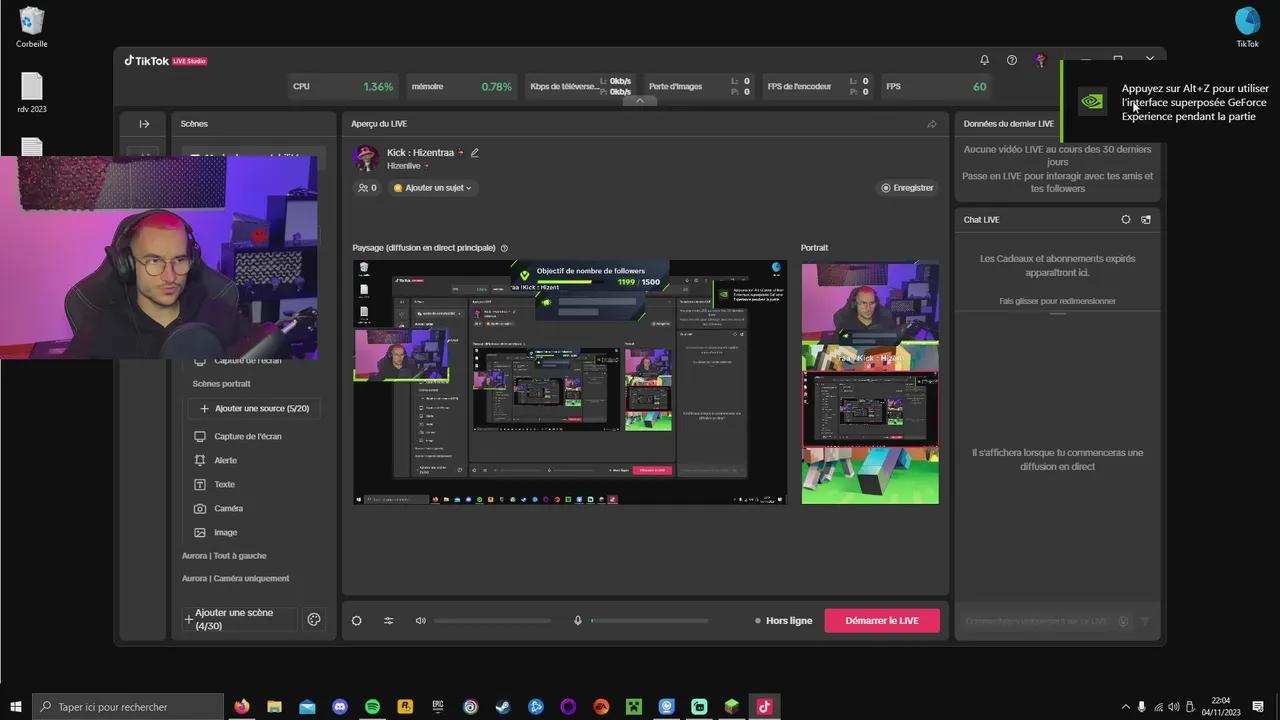This screenshot has height=720, width=1280.
Task: Click Ajouter une source (5/20)
Action: coord(255,409)
